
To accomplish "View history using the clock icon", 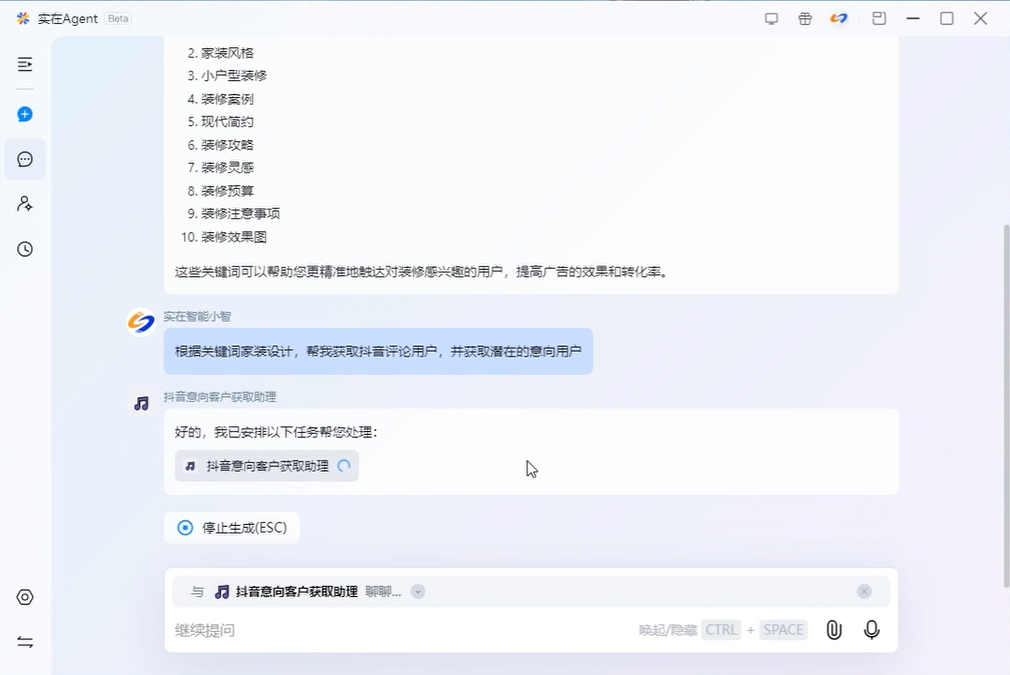I will click(x=24, y=248).
